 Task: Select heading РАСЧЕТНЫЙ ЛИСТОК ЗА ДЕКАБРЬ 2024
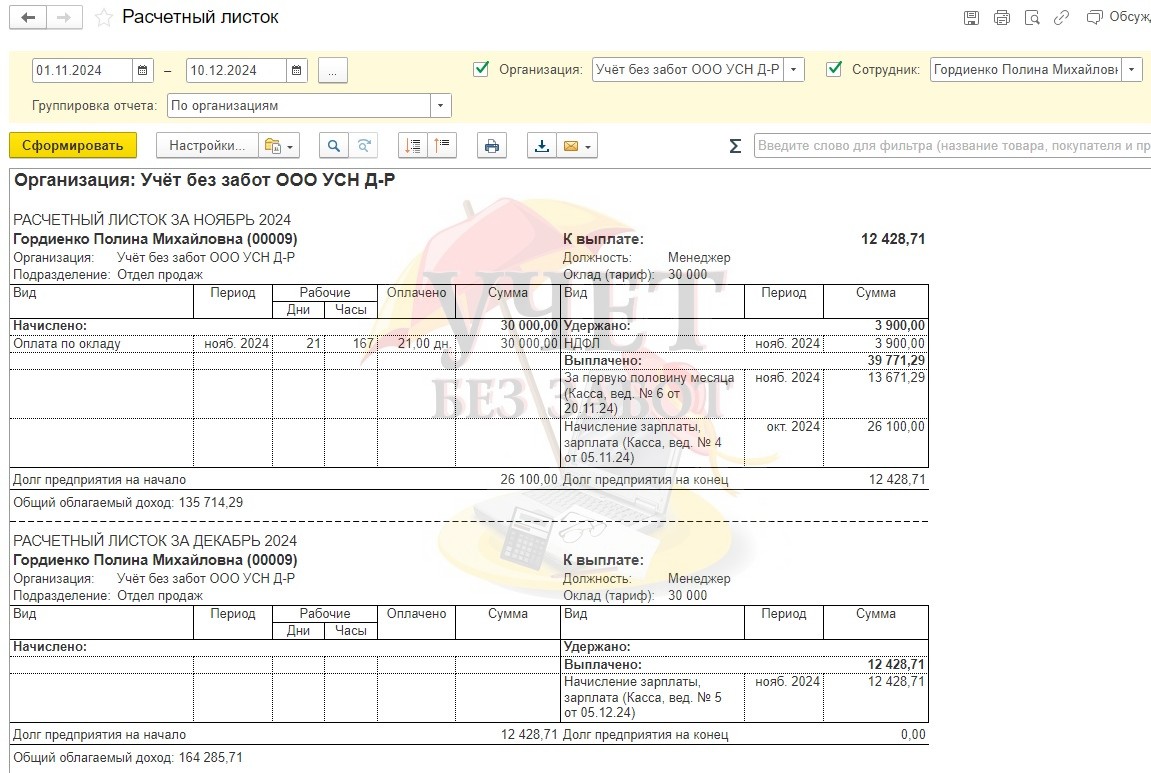155,541
